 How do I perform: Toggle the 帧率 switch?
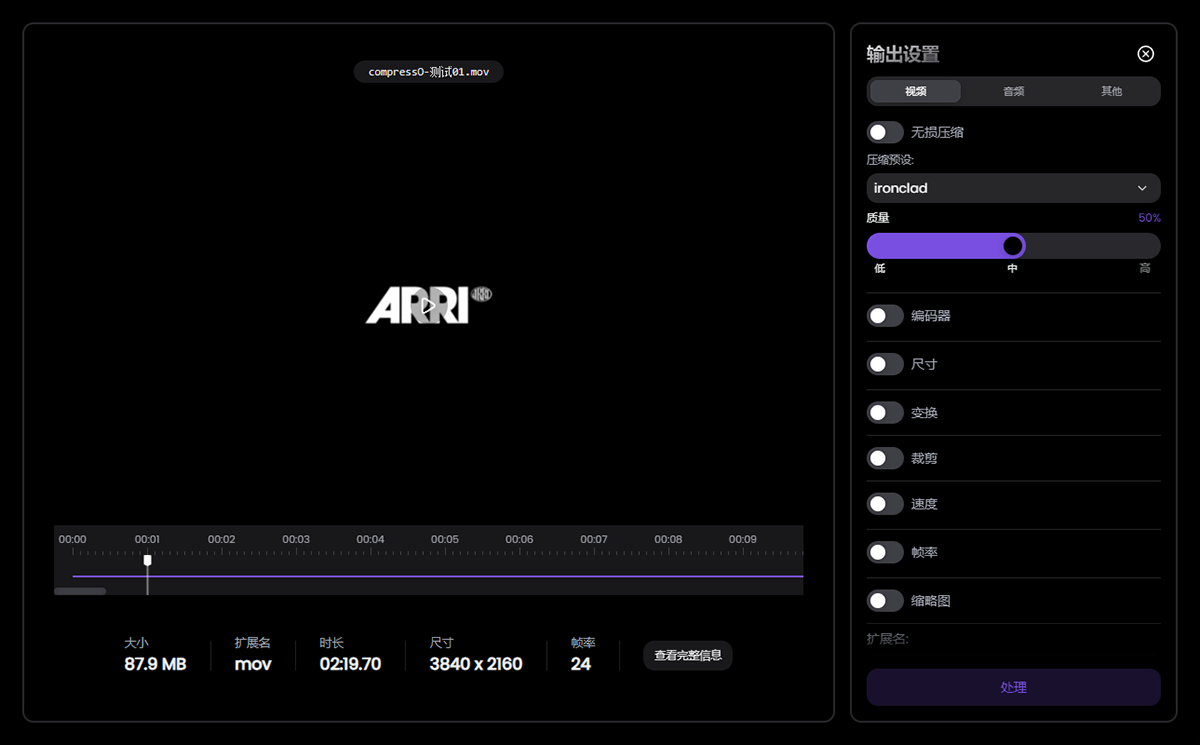885,552
